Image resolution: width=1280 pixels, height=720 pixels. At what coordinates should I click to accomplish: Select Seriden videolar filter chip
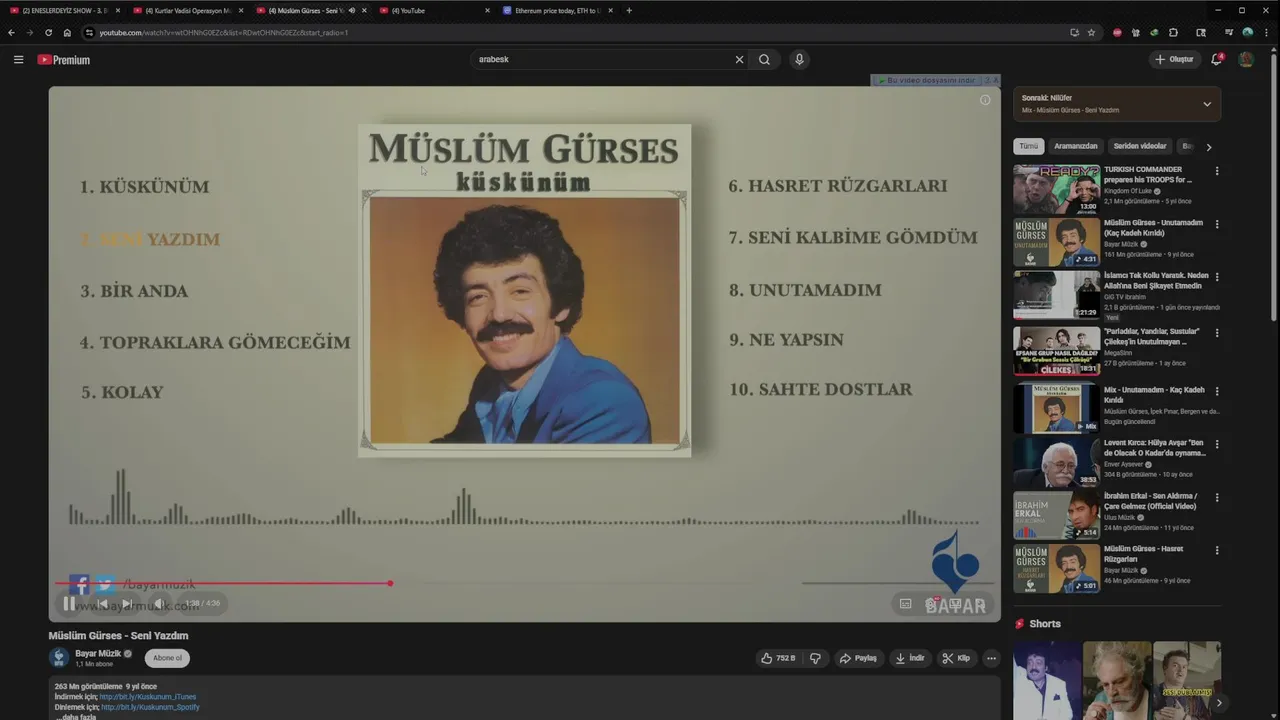(x=1140, y=146)
